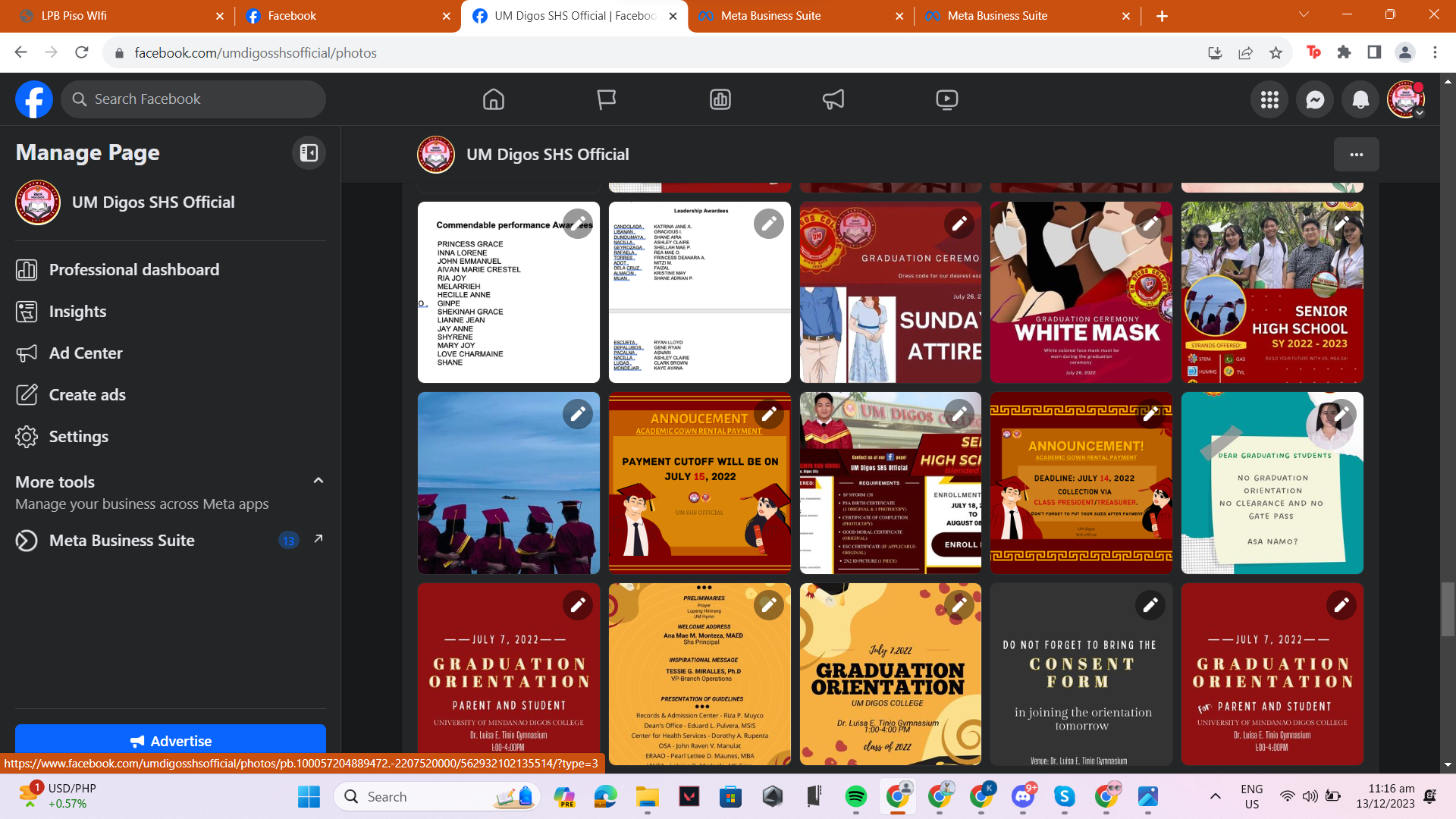Go back to previous page

(20, 52)
